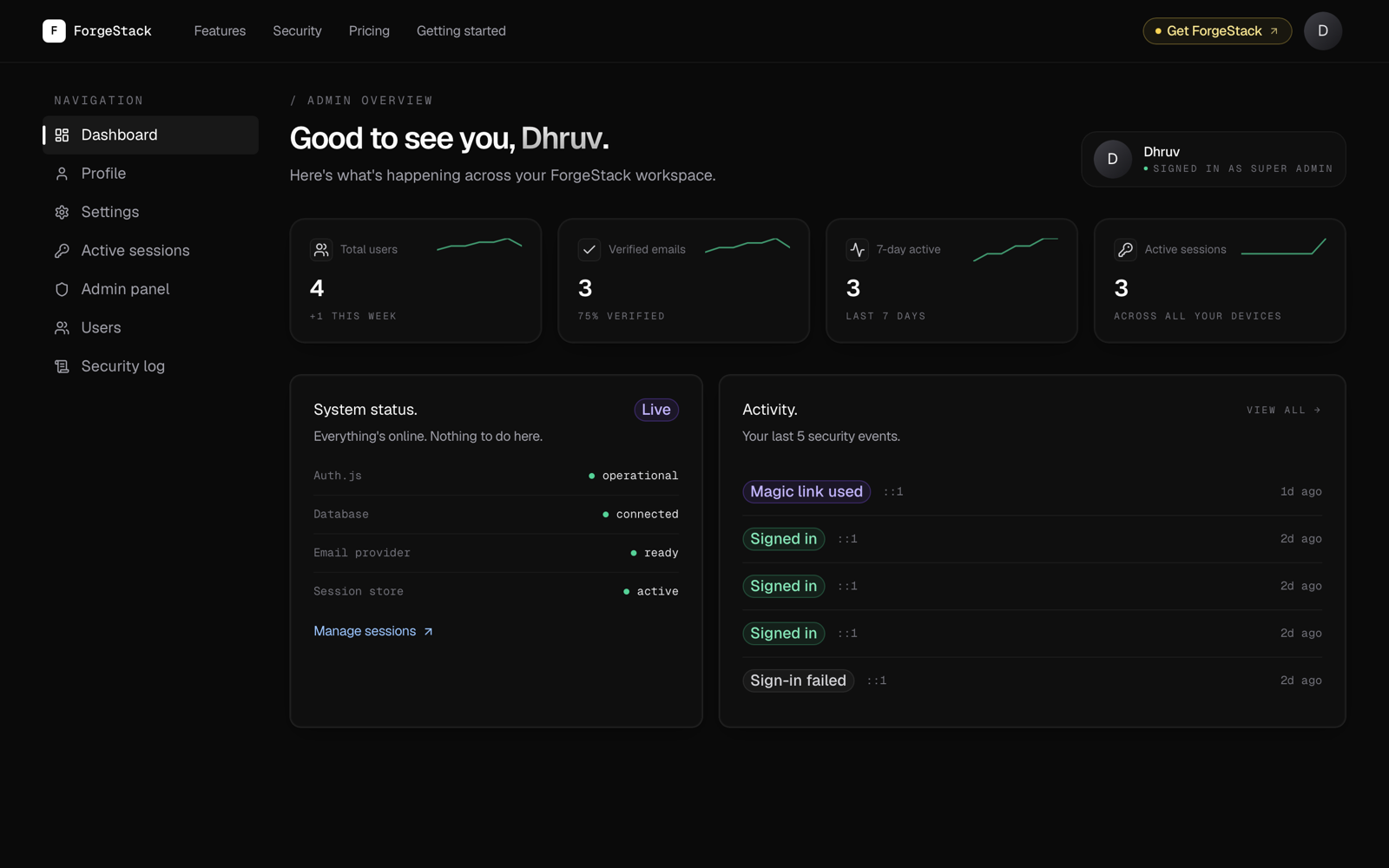Screen dimensions: 1389x868
Task: Select Dashboard in the sidebar
Action: pos(150,135)
